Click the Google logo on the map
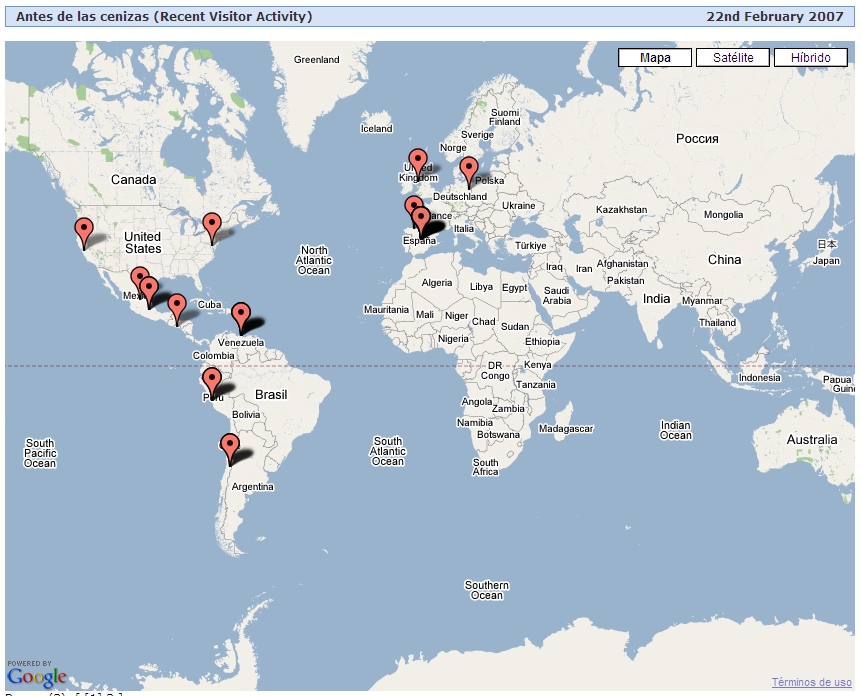This screenshot has width=862, height=696. pos(36,675)
